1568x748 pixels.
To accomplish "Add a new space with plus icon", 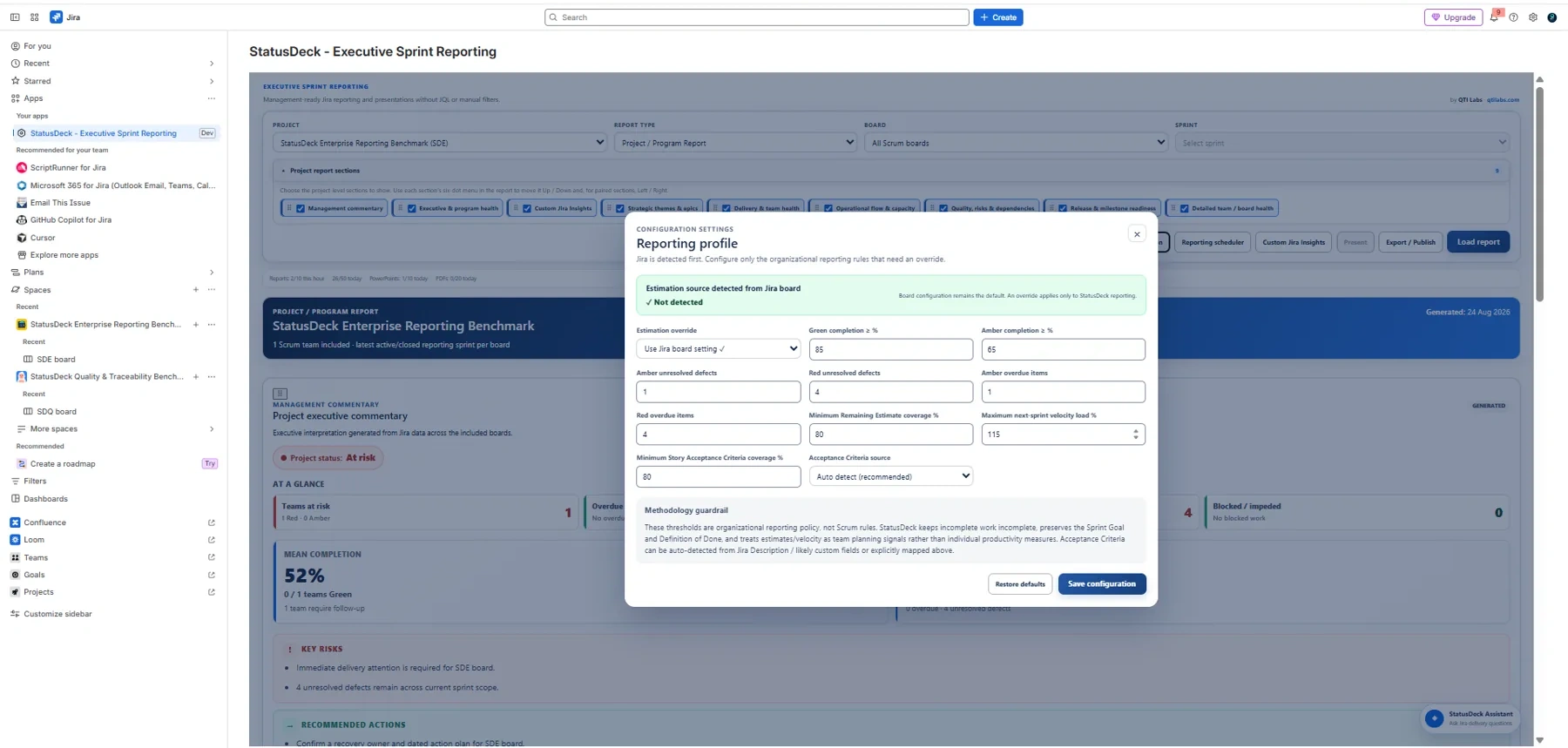I will pos(195,290).
